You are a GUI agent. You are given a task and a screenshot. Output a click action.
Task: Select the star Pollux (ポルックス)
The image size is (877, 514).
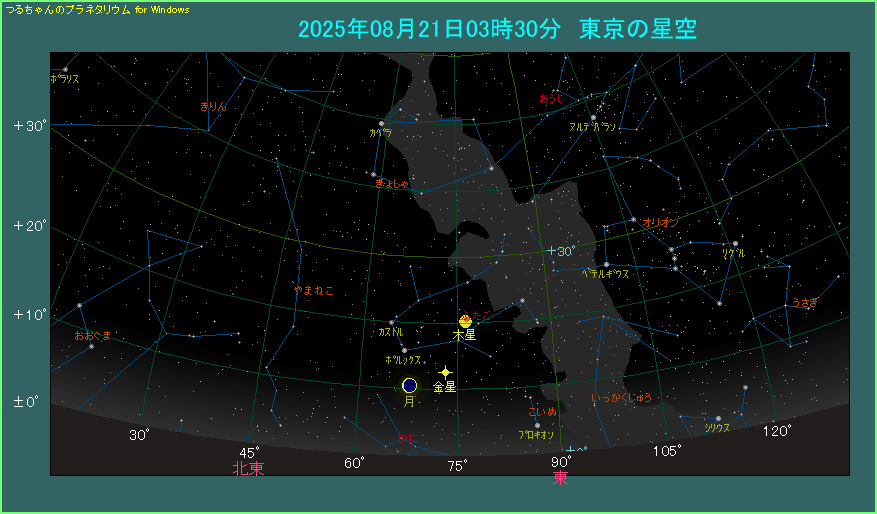[404, 349]
